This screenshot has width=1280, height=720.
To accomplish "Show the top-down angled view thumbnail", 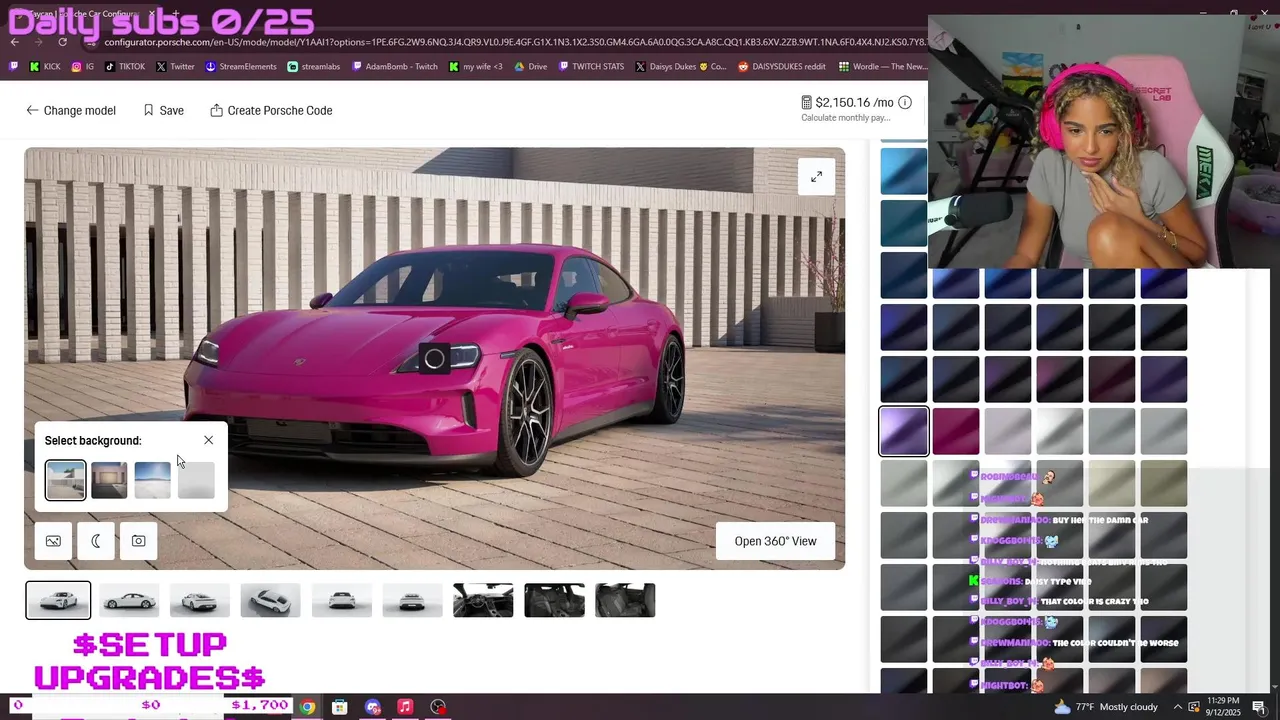I will [x=271, y=600].
